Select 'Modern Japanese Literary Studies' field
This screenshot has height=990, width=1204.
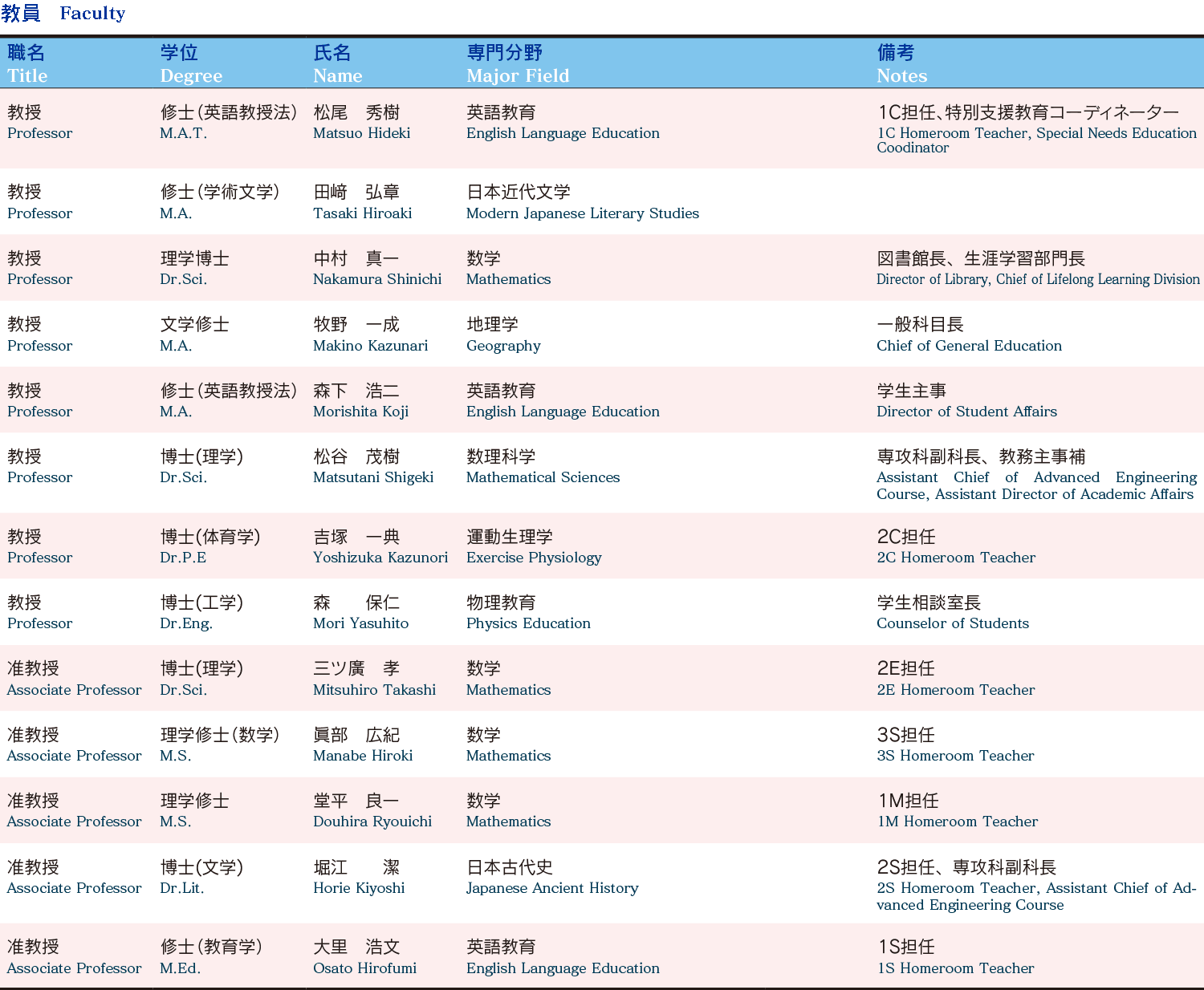pyautogui.click(x=583, y=213)
